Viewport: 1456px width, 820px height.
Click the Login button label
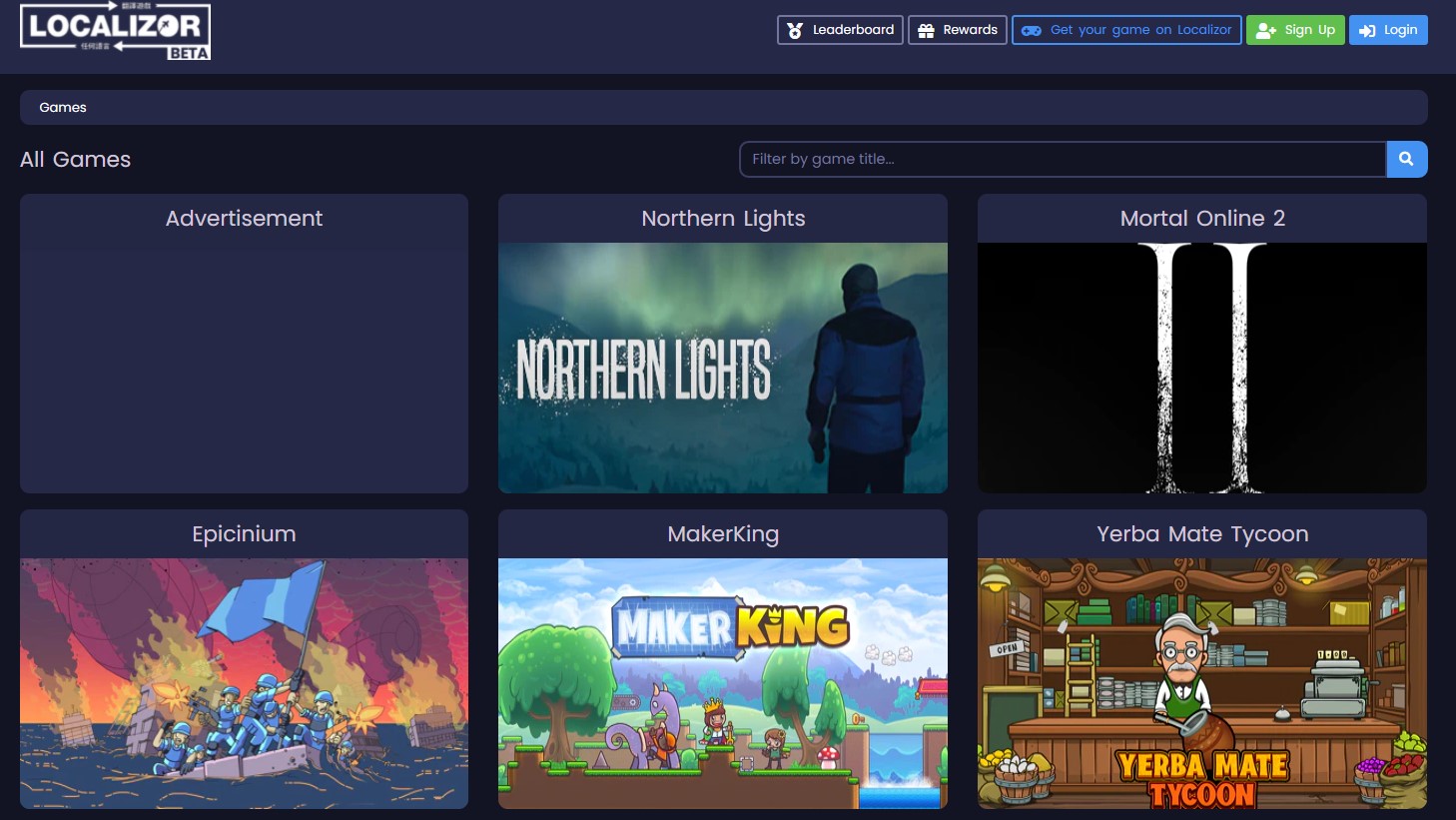(x=1400, y=30)
